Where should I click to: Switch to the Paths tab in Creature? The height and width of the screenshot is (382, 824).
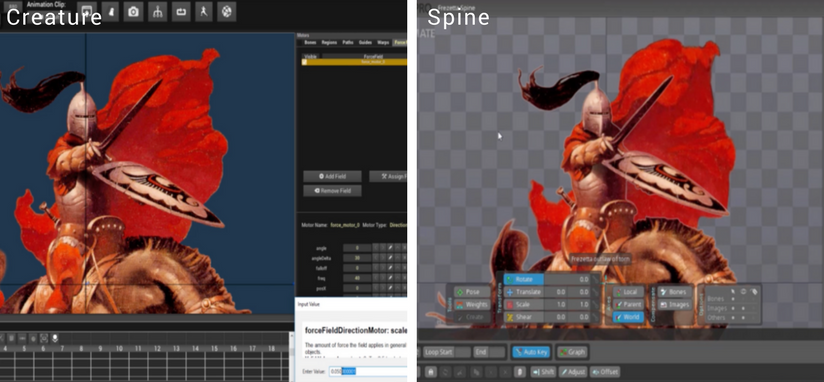pyautogui.click(x=348, y=43)
